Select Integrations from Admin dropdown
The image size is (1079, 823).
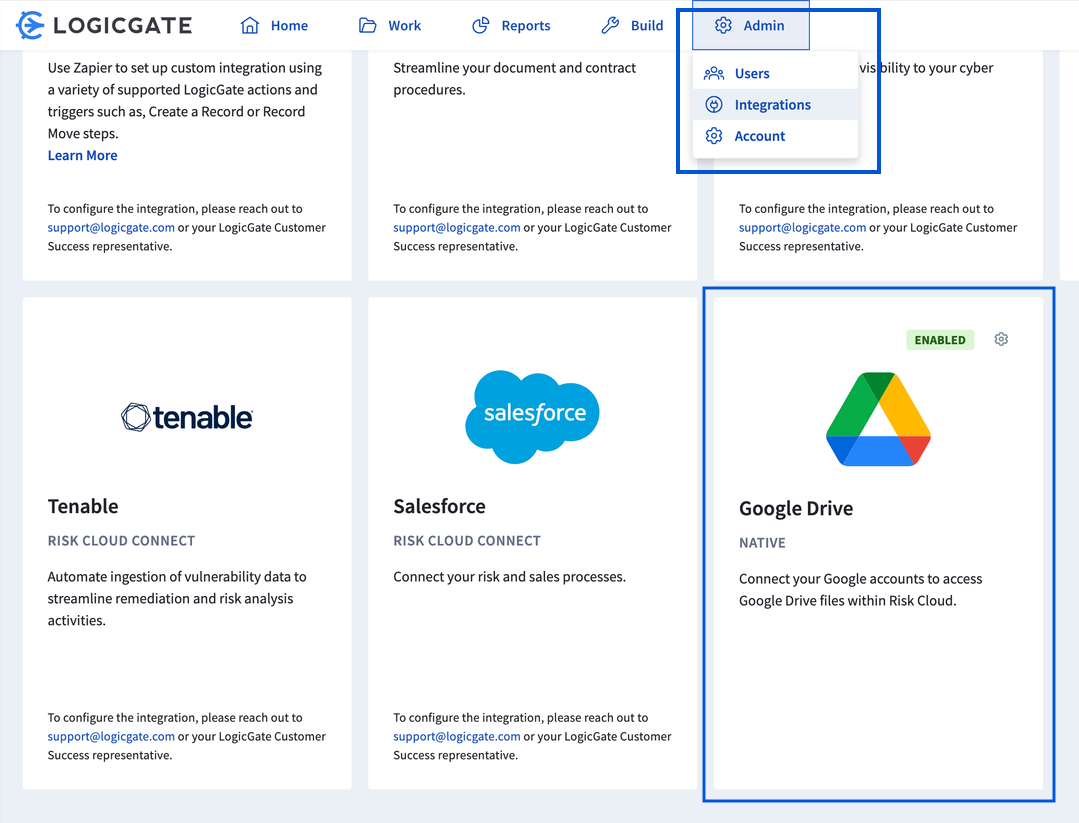(776, 105)
